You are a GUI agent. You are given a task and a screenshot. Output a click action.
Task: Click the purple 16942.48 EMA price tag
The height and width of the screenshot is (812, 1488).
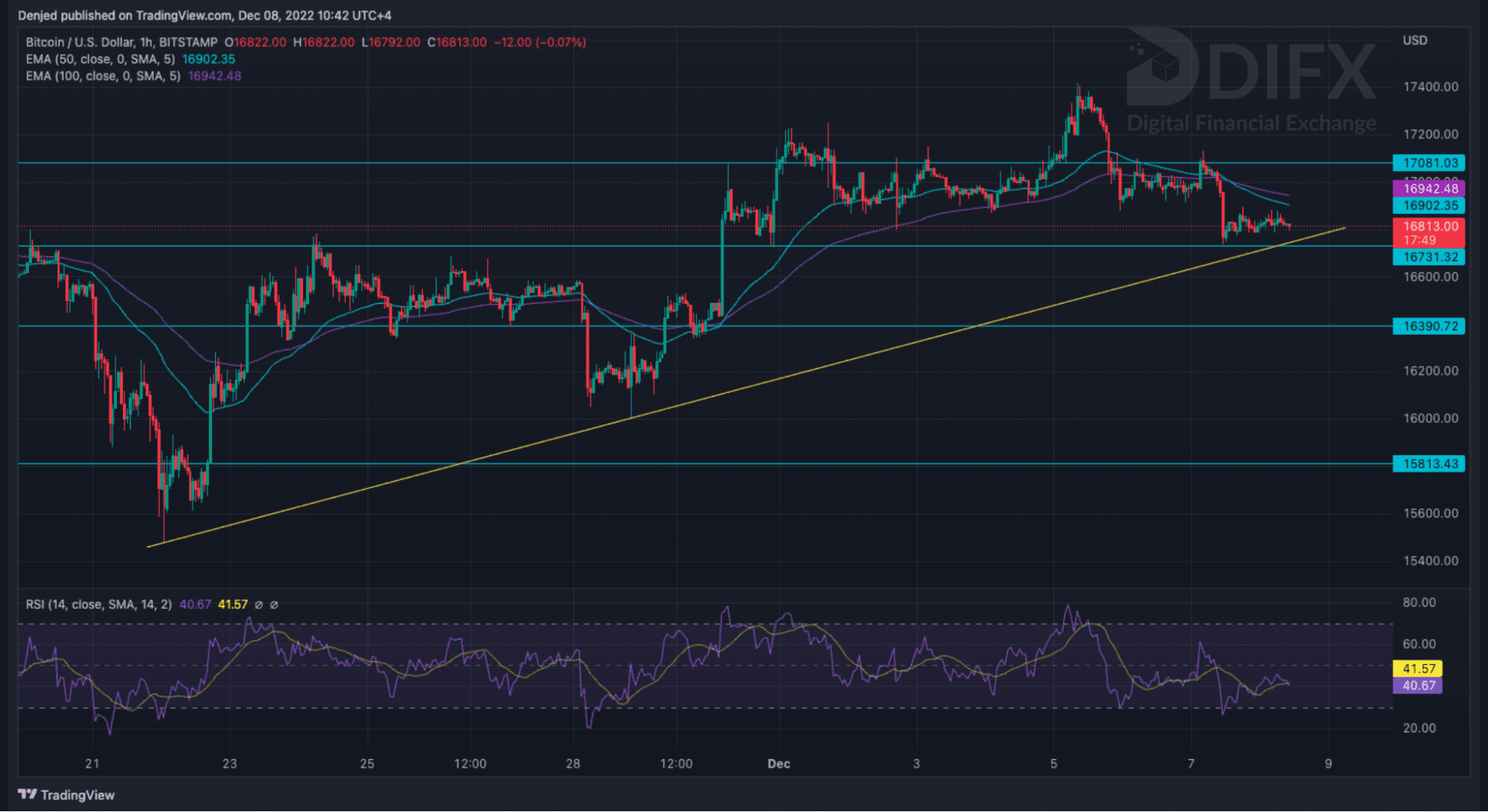1428,188
